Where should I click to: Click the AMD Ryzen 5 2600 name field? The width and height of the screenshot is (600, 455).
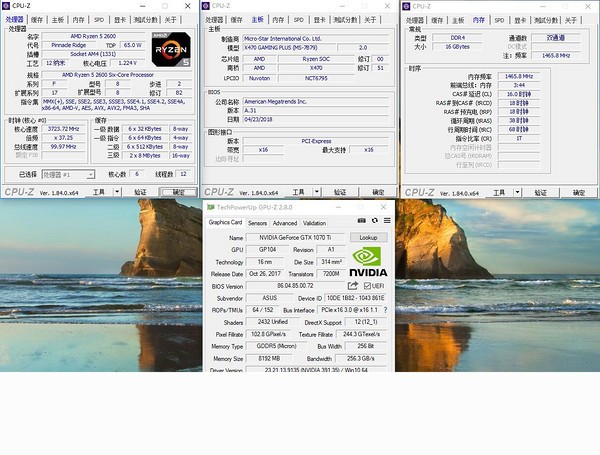point(93,36)
